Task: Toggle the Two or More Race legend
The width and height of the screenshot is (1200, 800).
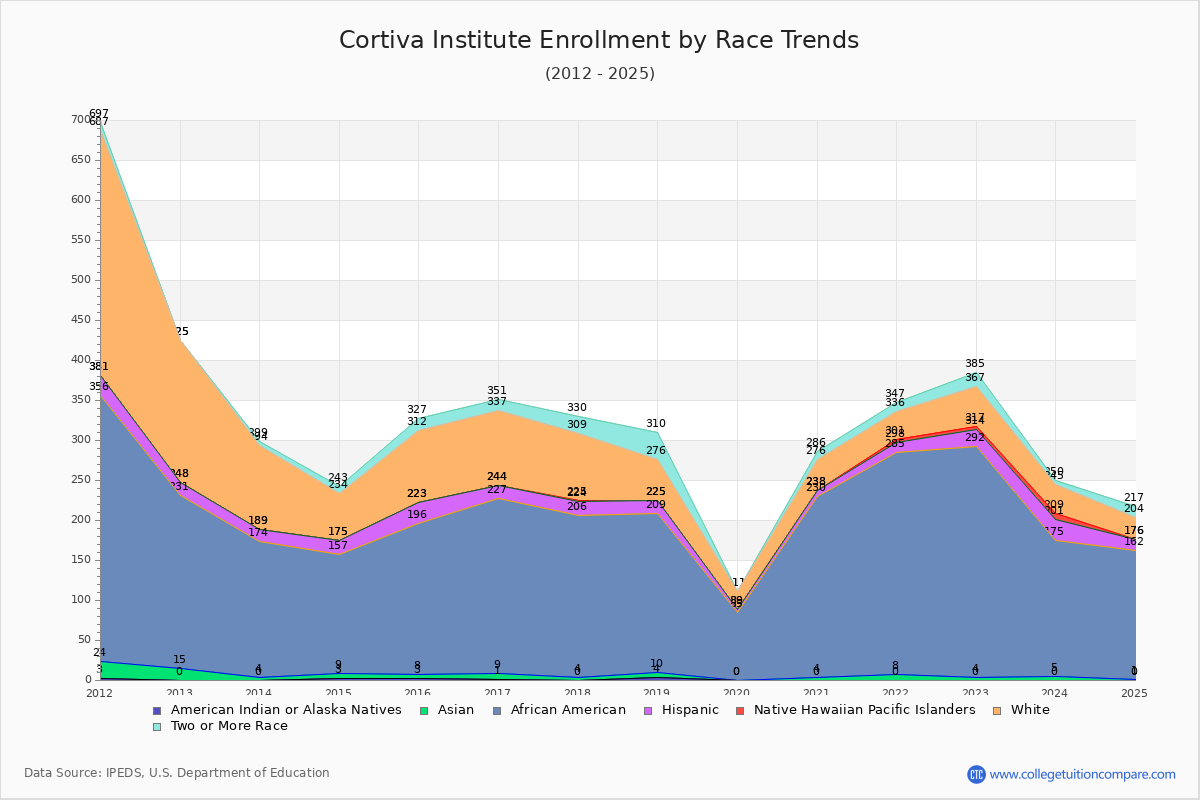Action: click(220, 726)
